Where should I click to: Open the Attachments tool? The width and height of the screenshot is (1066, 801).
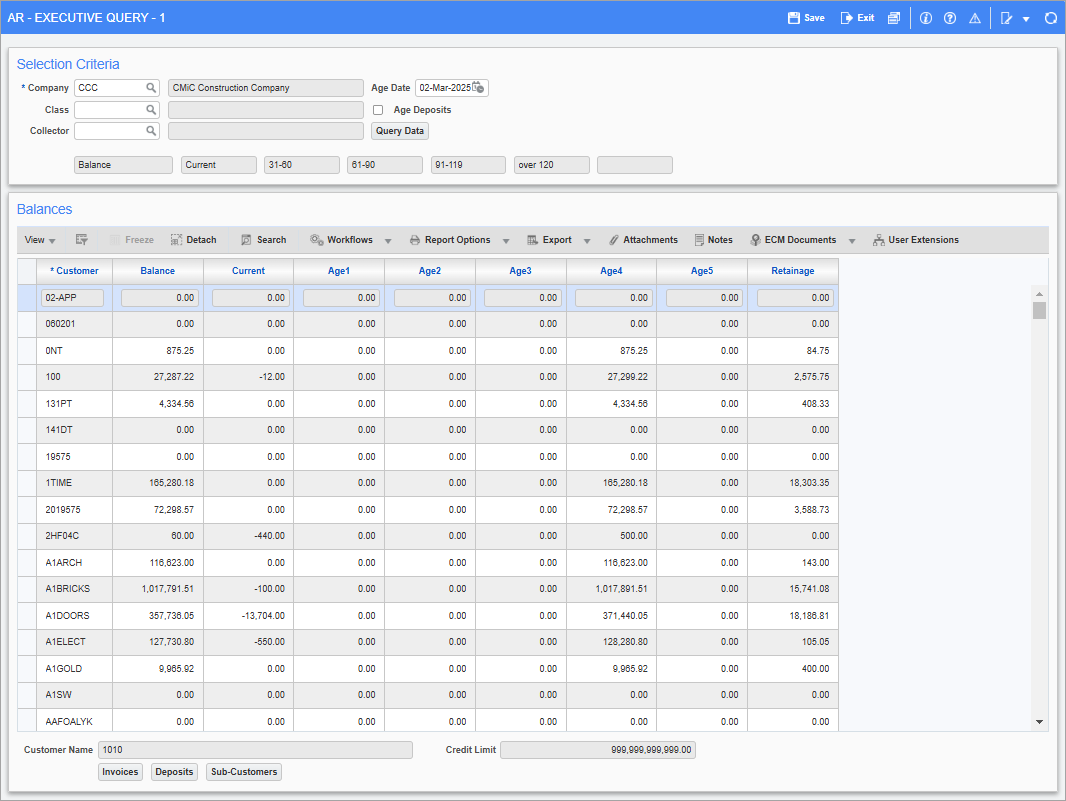tap(643, 239)
